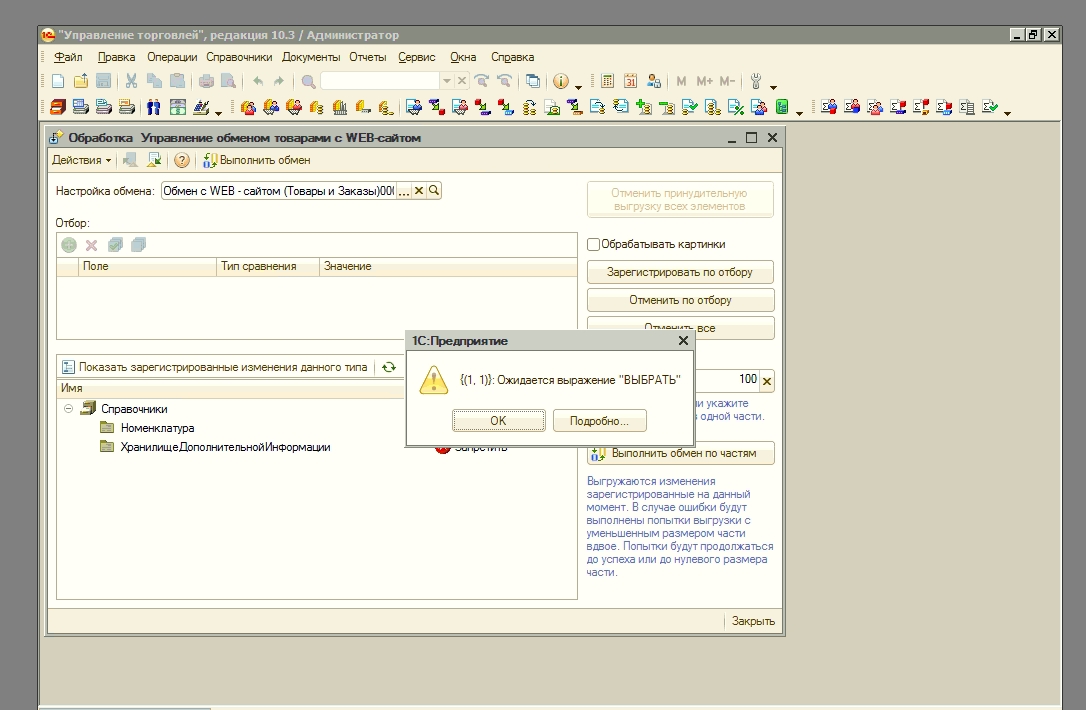Click the sigma sheet with green checkmark icon
Image resolution: width=1086 pixels, height=710 pixels.
coord(990,107)
